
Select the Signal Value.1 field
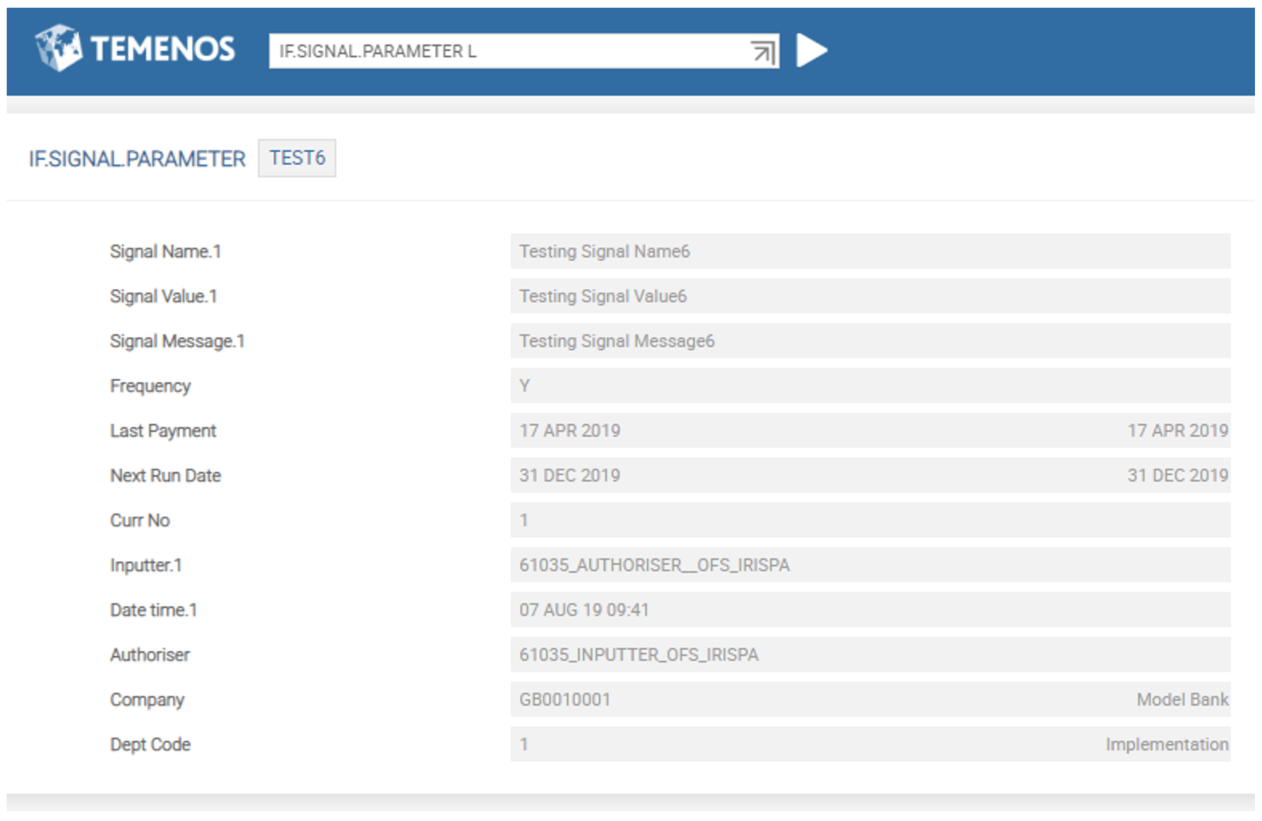click(868, 297)
